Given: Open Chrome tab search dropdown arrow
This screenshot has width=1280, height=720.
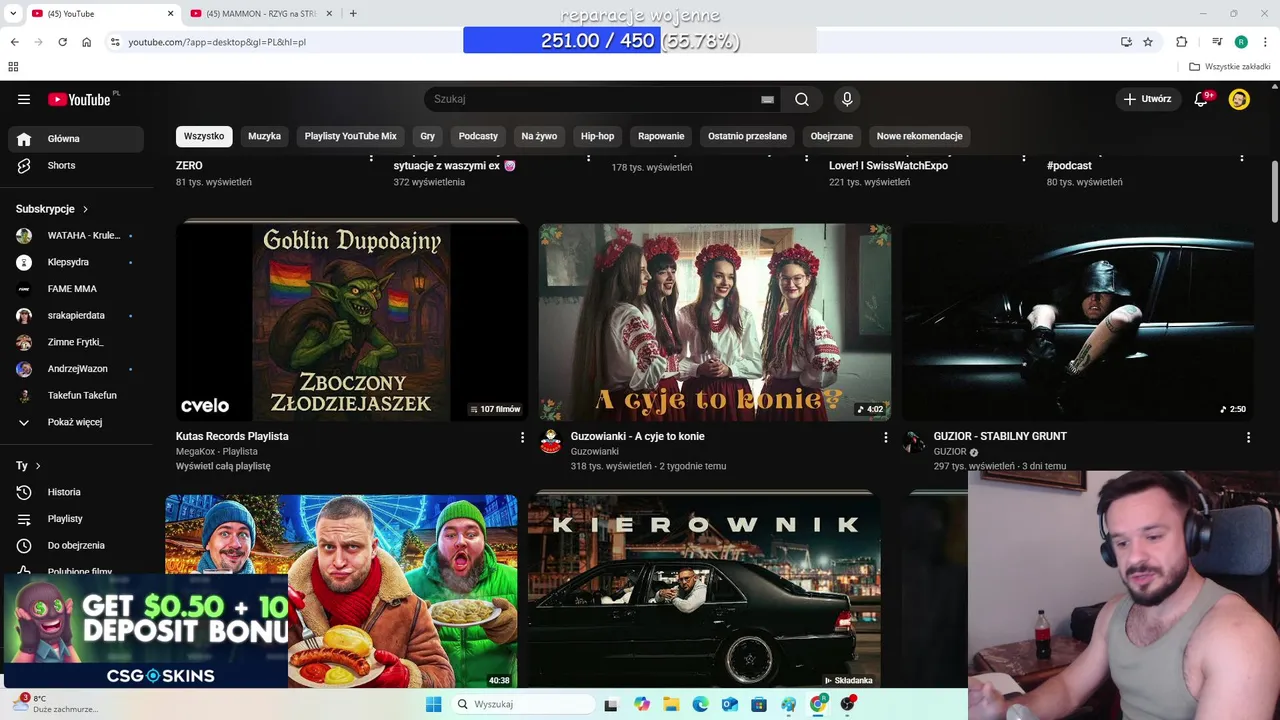Looking at the screenshot, I should tap(13, 14).
